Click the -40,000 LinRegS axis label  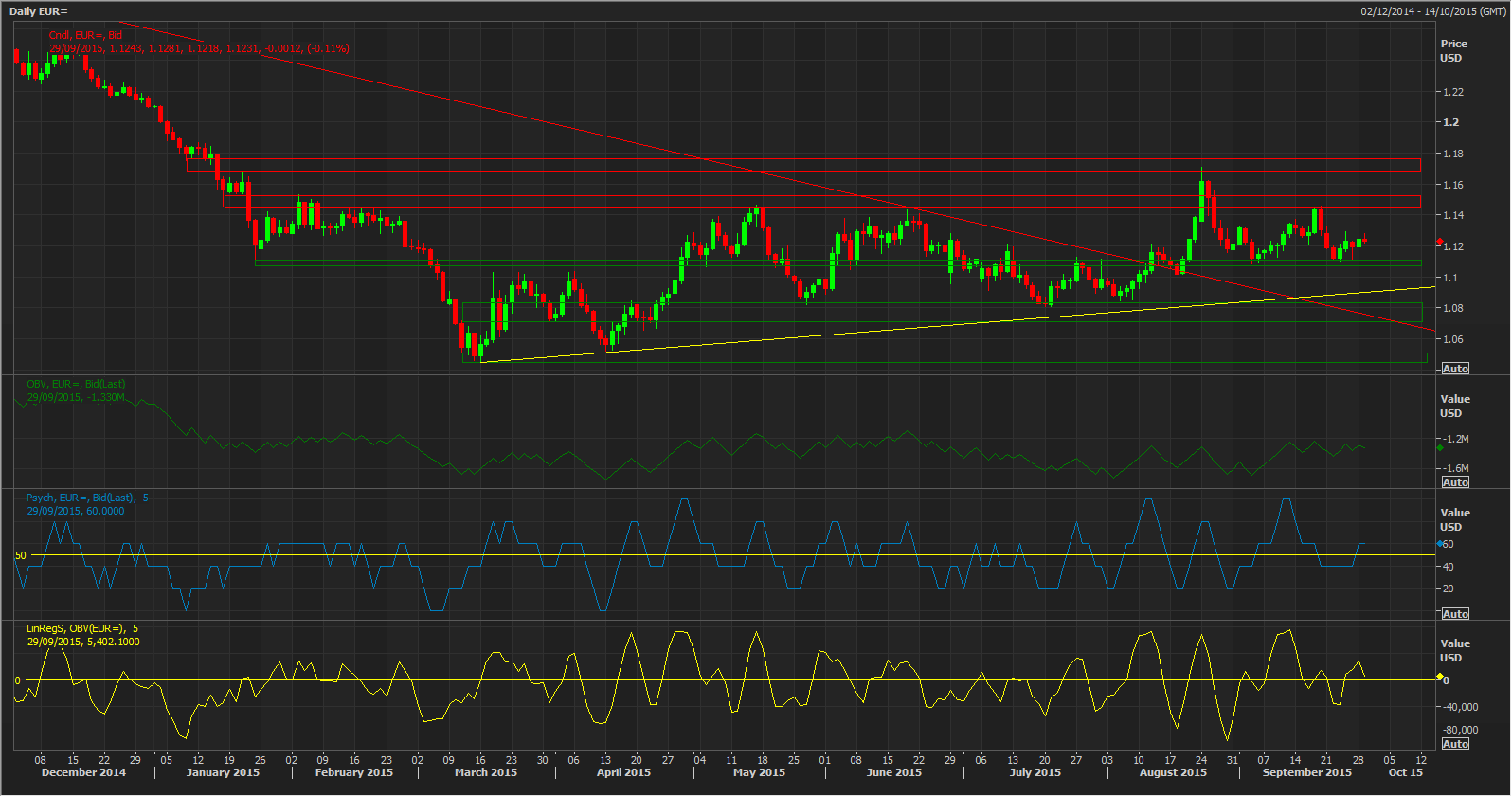tap(1461, 707)
